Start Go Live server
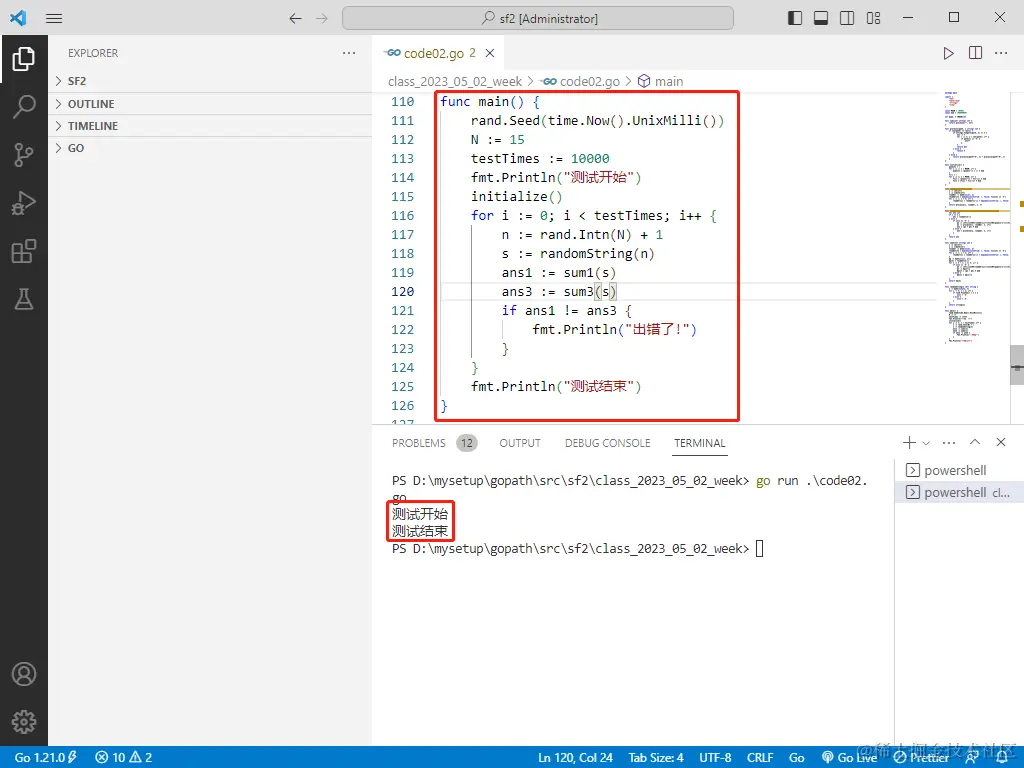Screen dimensions: 1024x768 [x=849, y=758]
